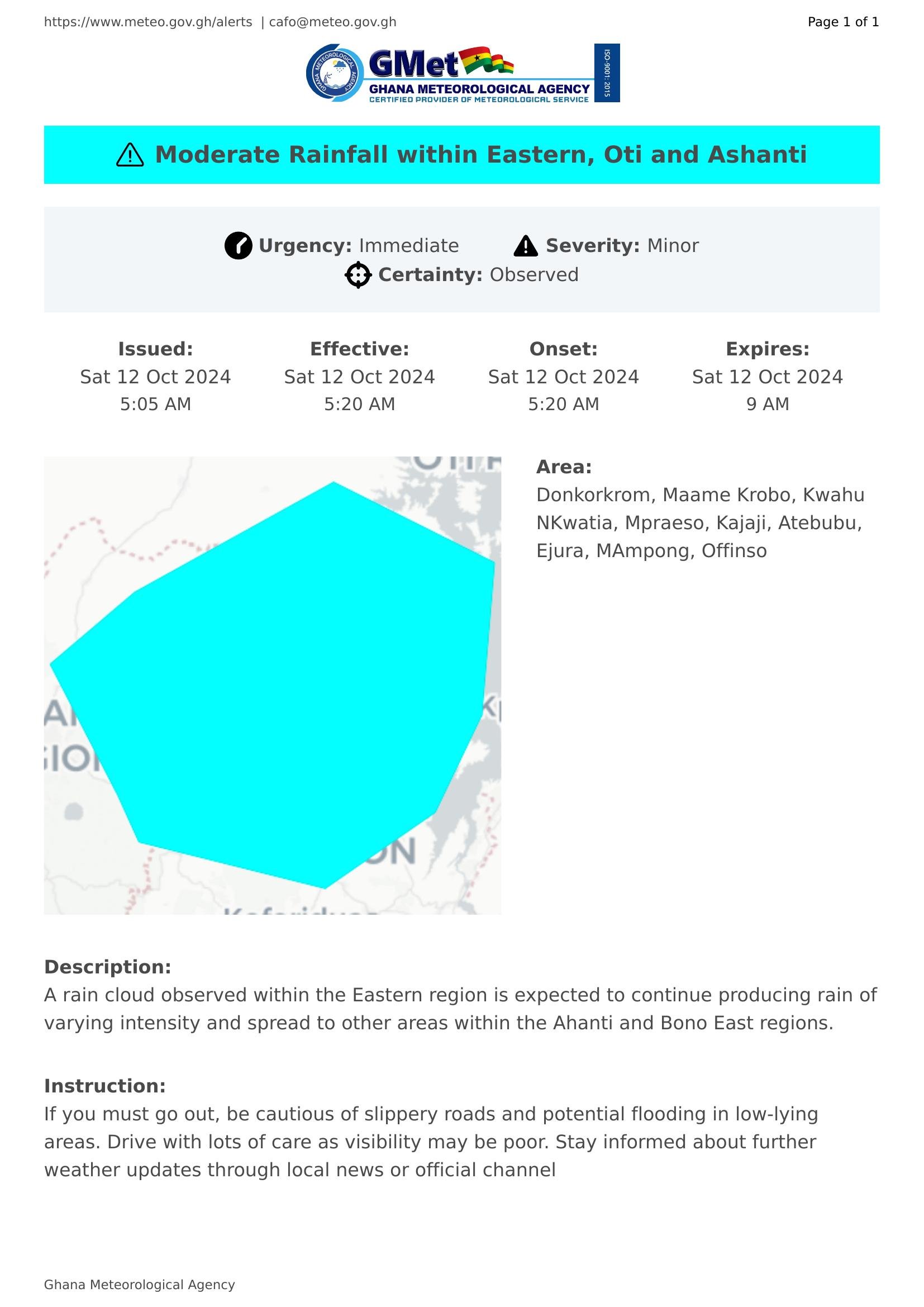The image size is (924, 1307).
Task: Click the GMet circular logo emblem
Action: pyautogui.click(x=335, y=73)
